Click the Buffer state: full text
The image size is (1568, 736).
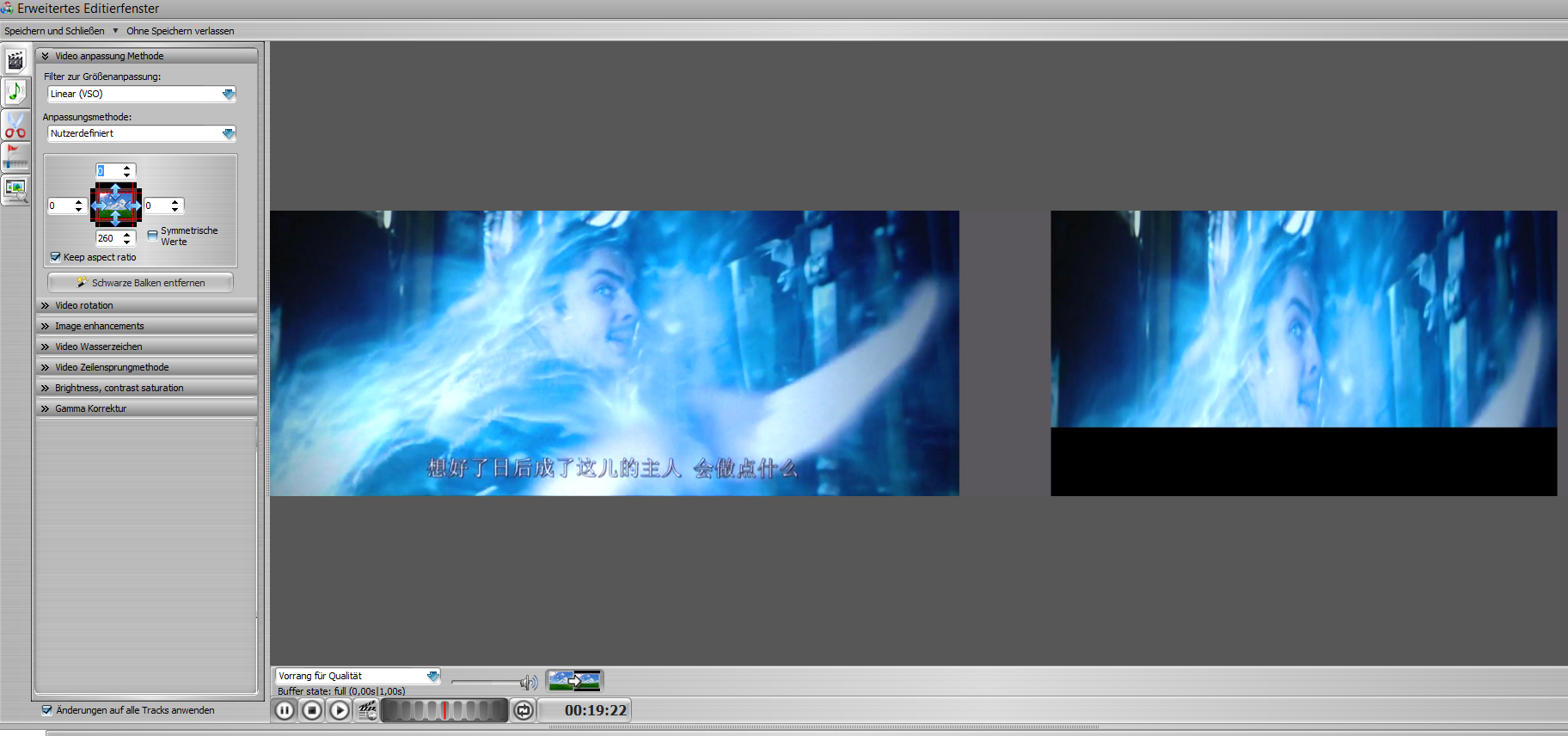(341, 691)
